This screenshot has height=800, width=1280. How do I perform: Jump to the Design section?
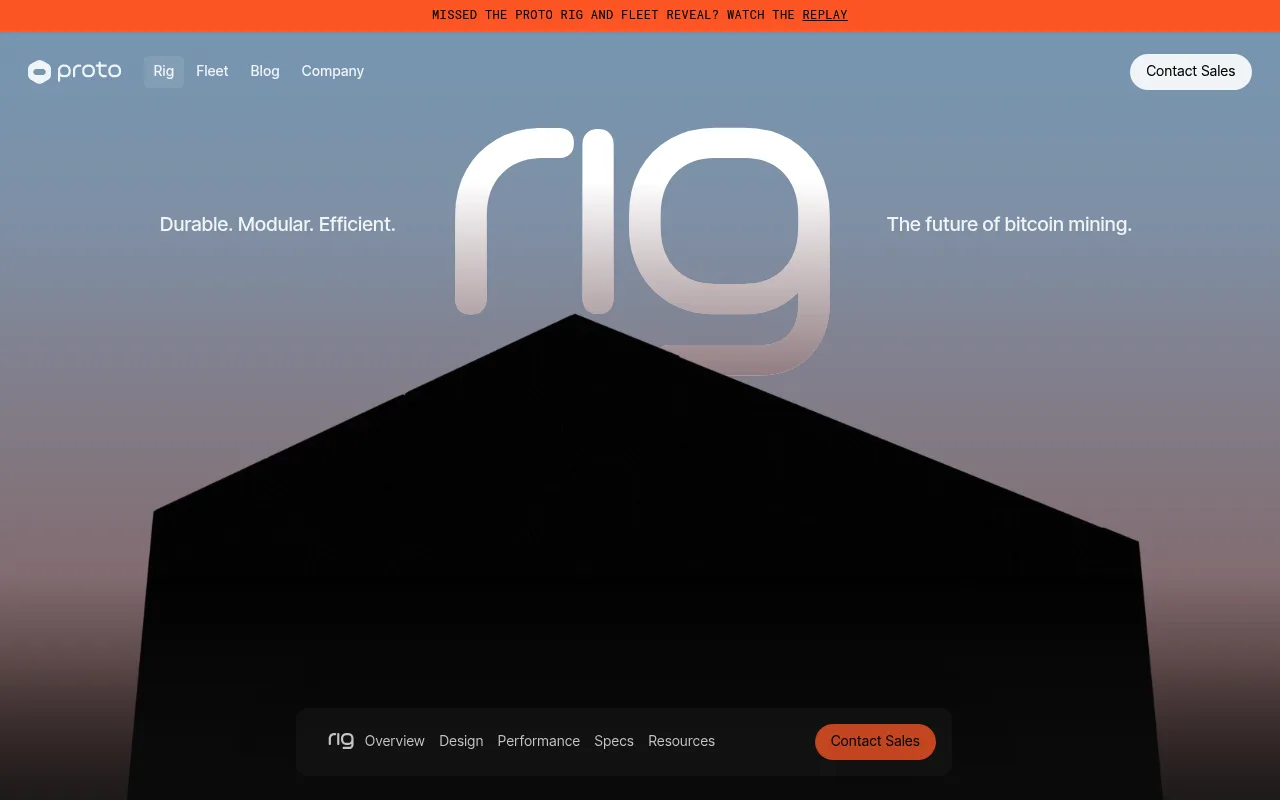[x=461, y=741]
